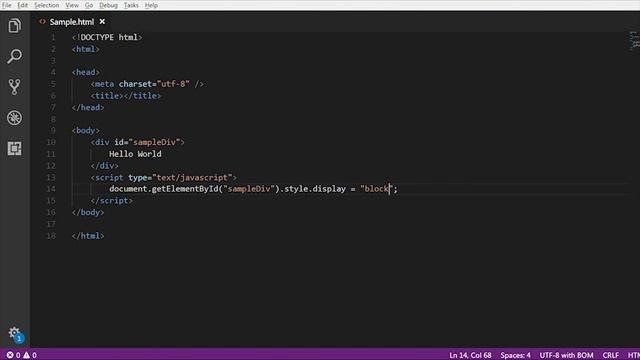Open the Tasks menu
The image size is (640, 360).
pos(131,5)
